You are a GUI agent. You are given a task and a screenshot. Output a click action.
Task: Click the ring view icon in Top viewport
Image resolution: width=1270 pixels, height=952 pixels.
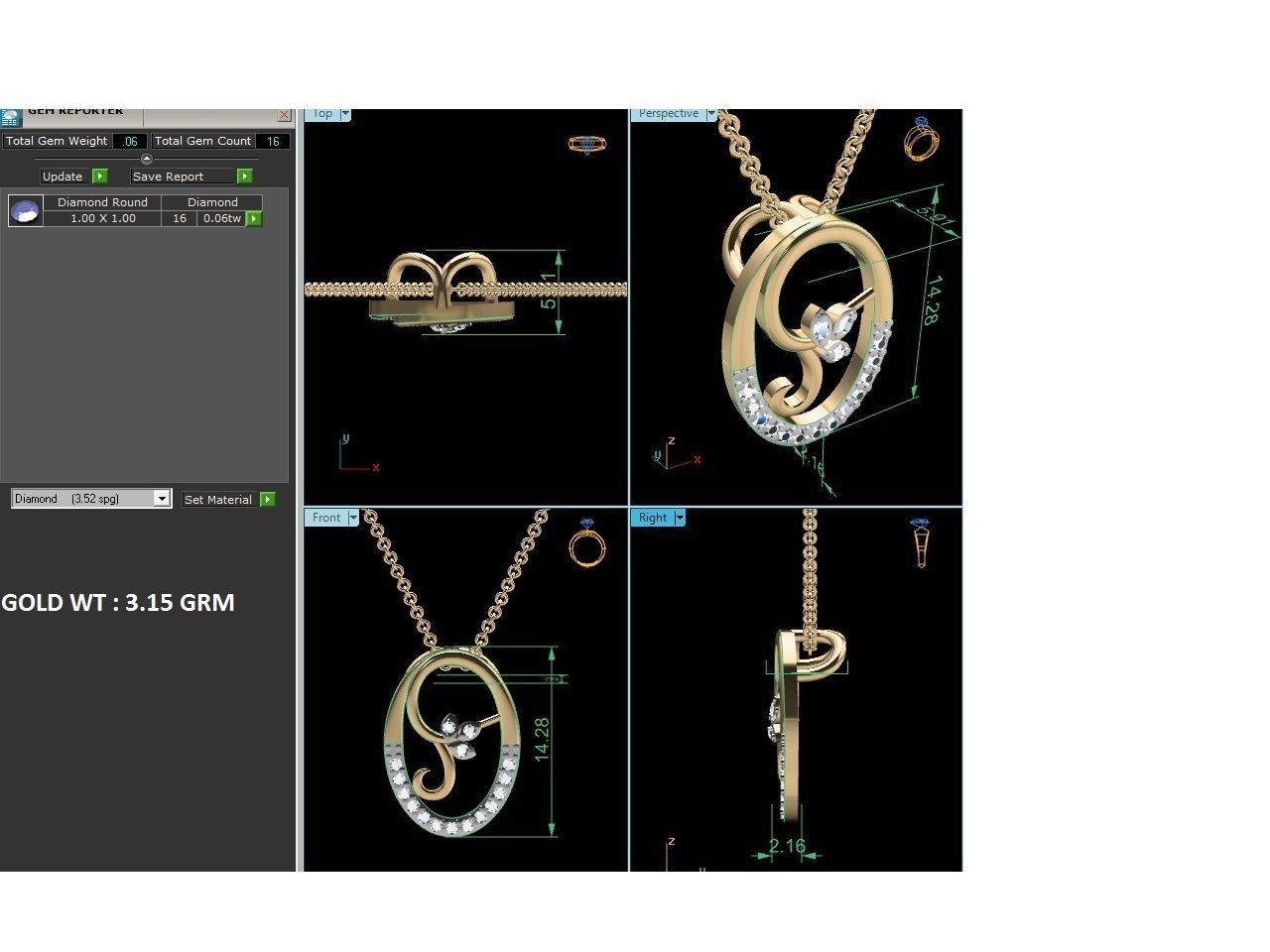(x=586, y=145)
